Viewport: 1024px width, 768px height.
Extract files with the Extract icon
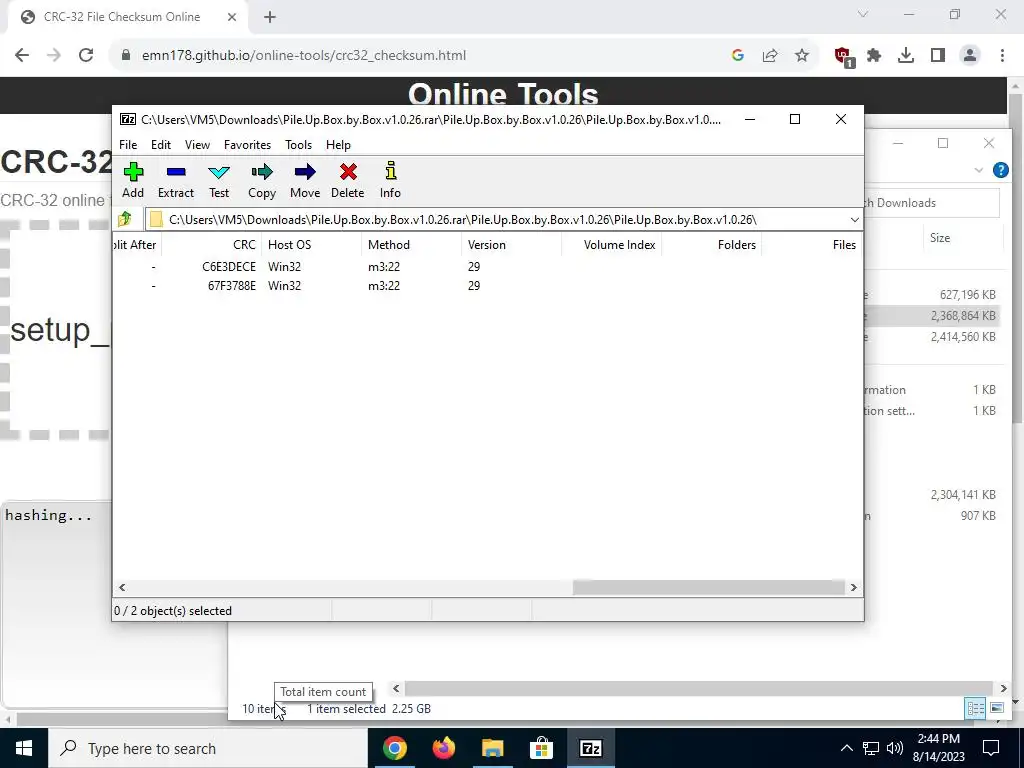click(x=176, y=180)
